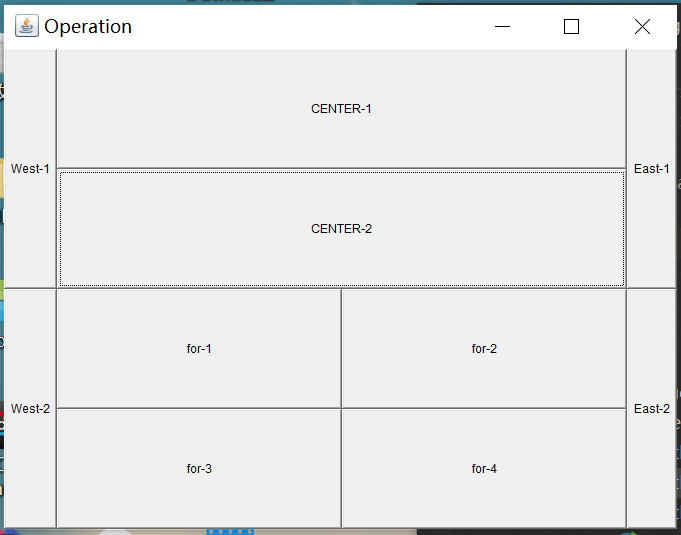Choose the West-2 button
The width and height of the screenshot is (681, 535).
pos(30,409)
